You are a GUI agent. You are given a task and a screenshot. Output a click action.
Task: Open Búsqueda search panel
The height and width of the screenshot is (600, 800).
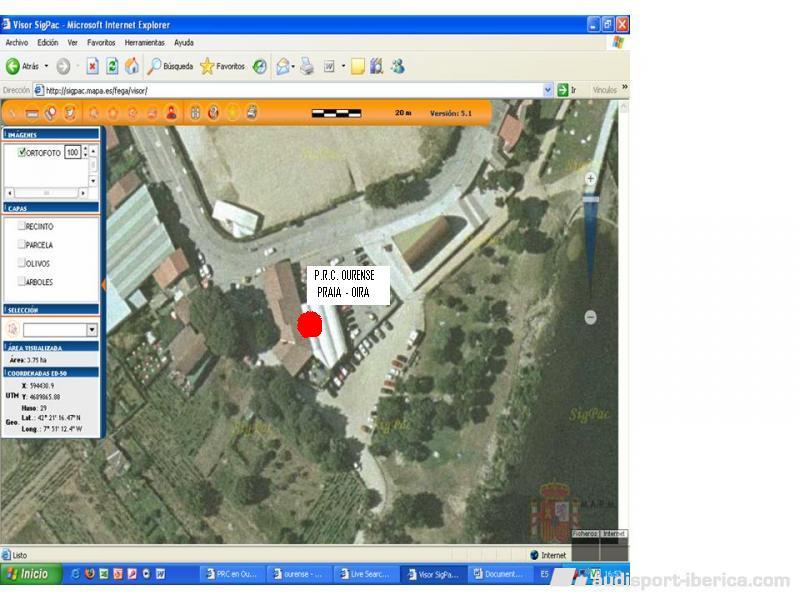[x=170, y=66]
